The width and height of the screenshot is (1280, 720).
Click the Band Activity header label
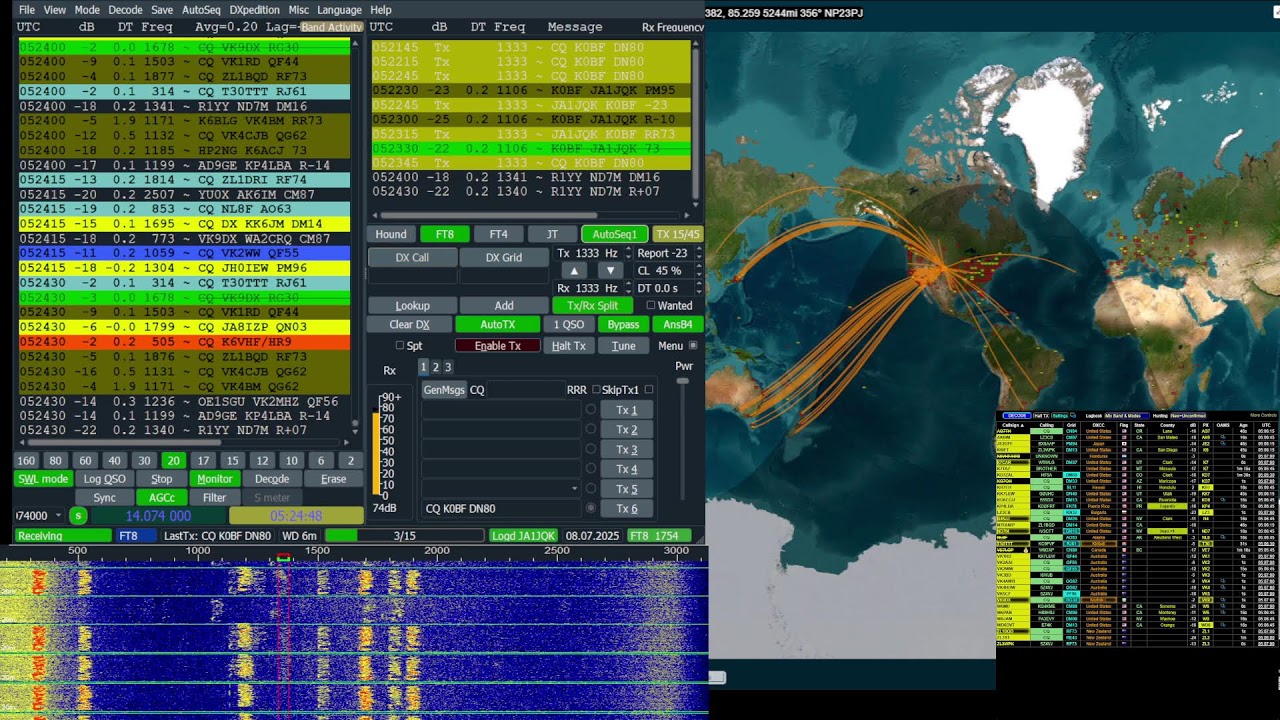331,27
